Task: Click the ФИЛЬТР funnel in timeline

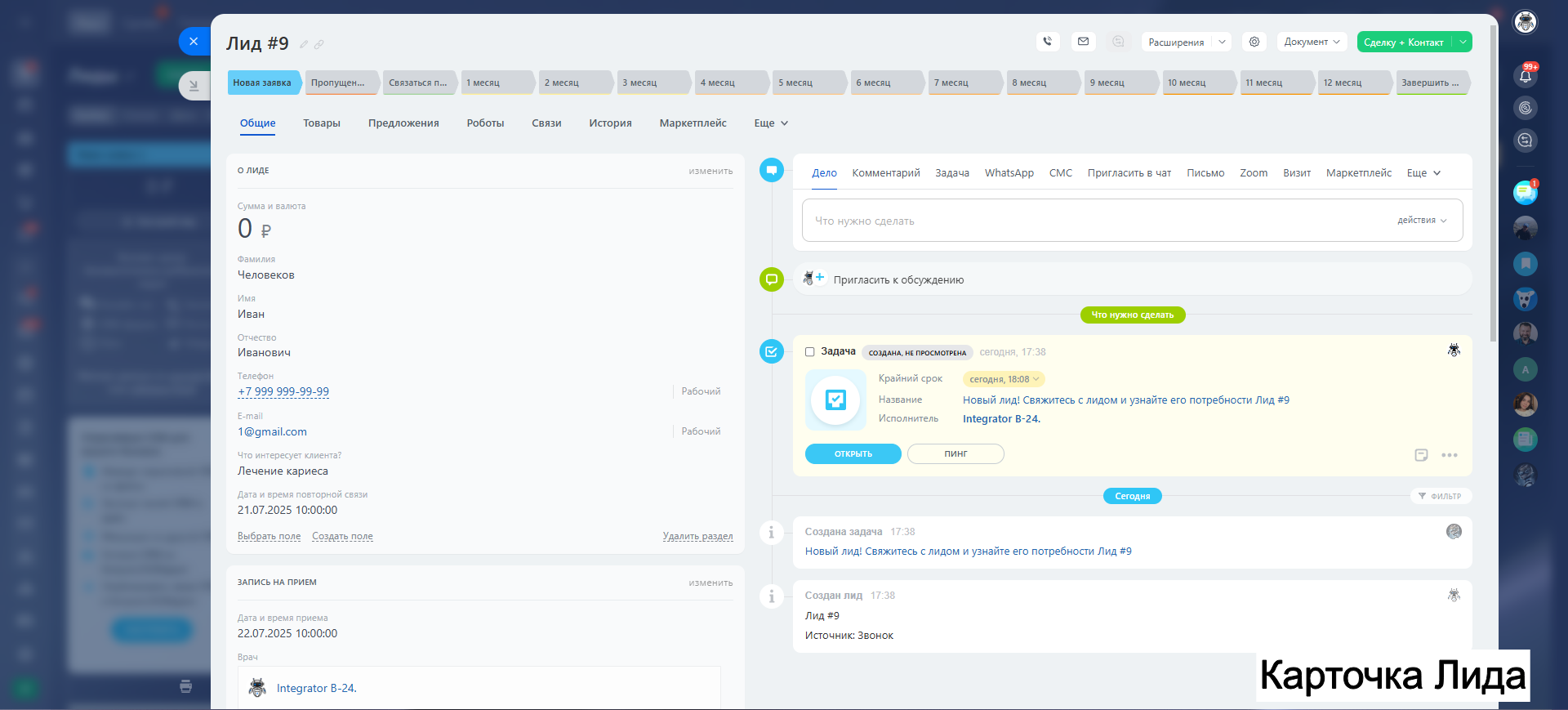Action: point(1440,496)
